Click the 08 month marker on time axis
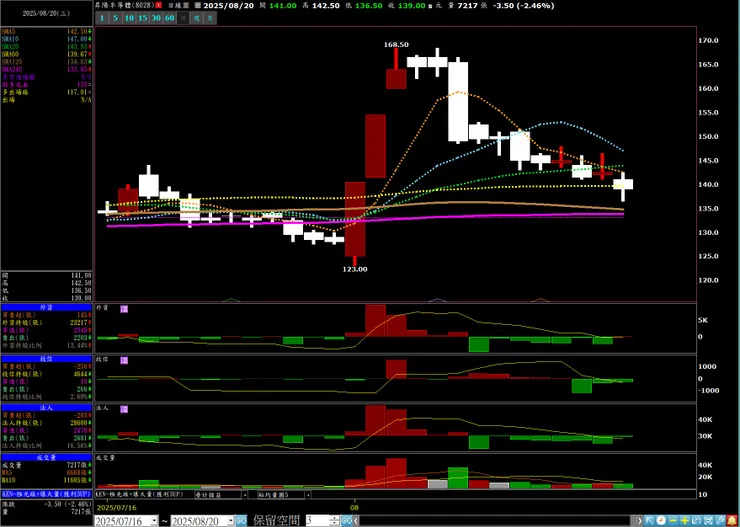Screen dimensions: 740x527 355,508
